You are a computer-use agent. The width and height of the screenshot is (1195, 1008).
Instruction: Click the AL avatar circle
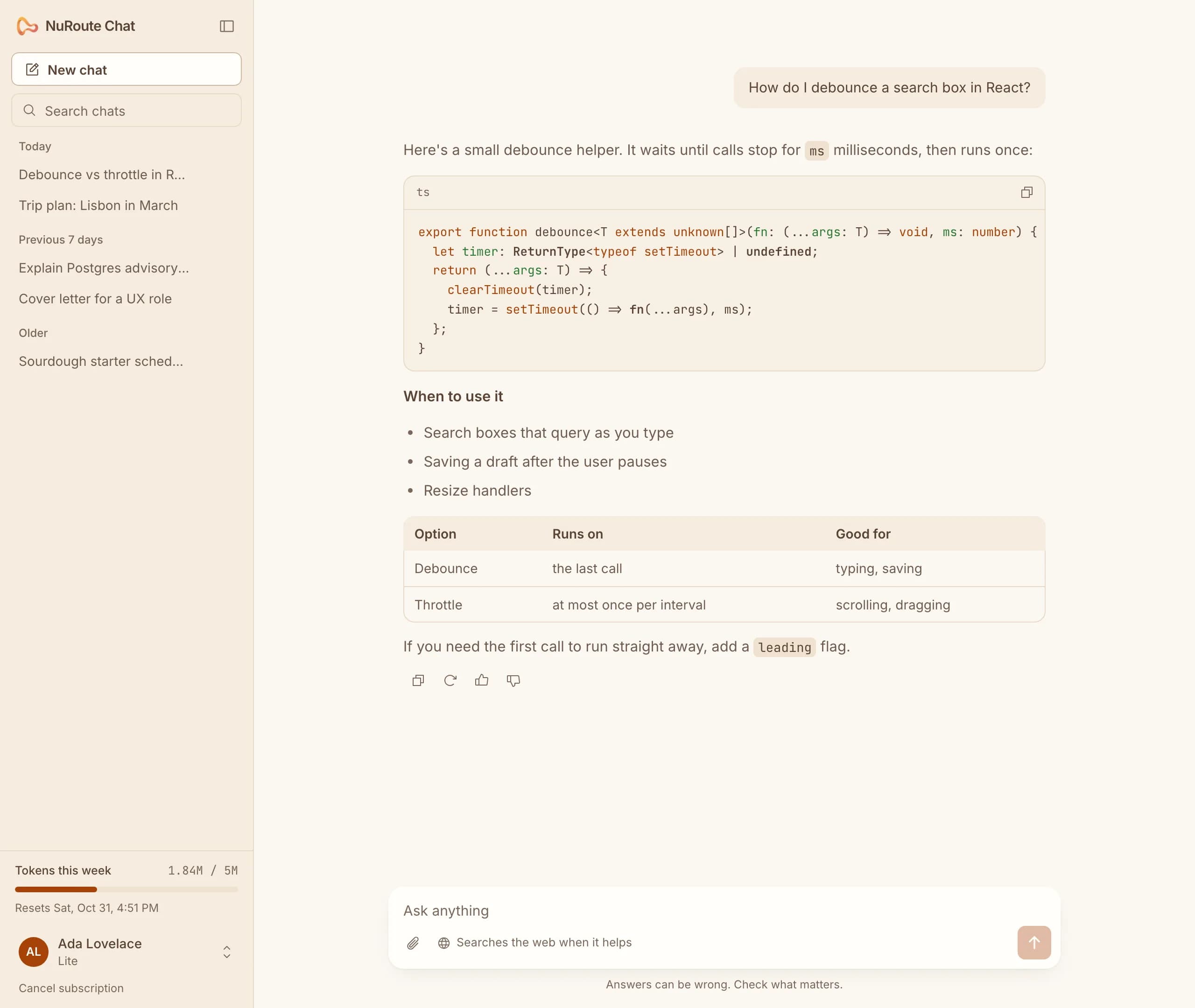click(34, 952)
